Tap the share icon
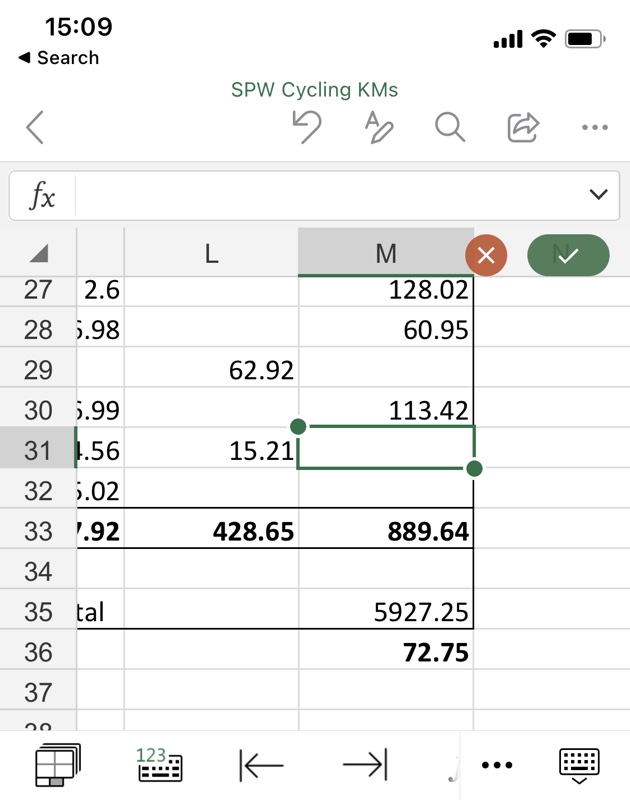This screenshot has width=630, height=800. pyautogui.click(x=522, y=128)
